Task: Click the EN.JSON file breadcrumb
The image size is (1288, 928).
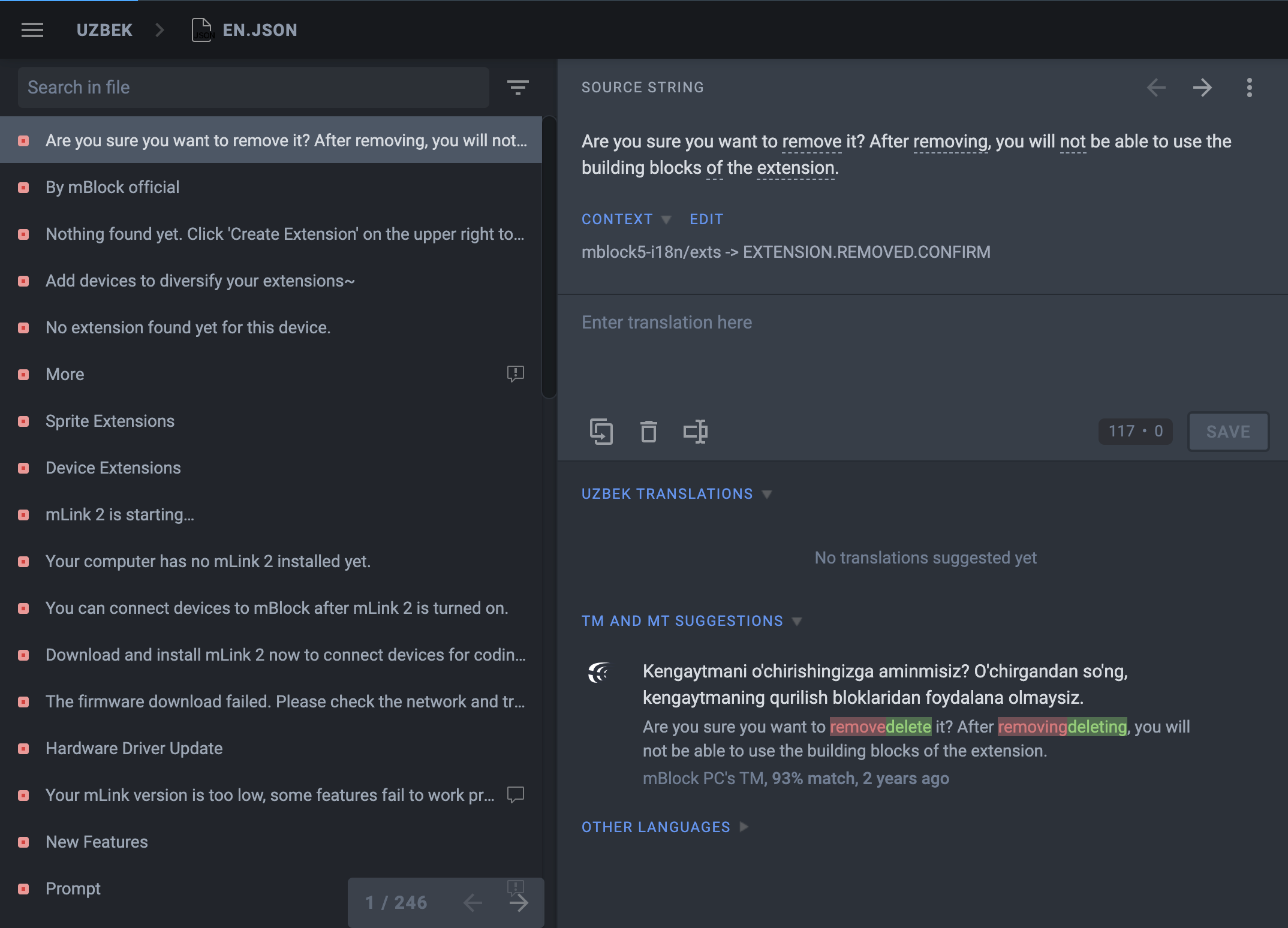Action: [x=259, y=30]
